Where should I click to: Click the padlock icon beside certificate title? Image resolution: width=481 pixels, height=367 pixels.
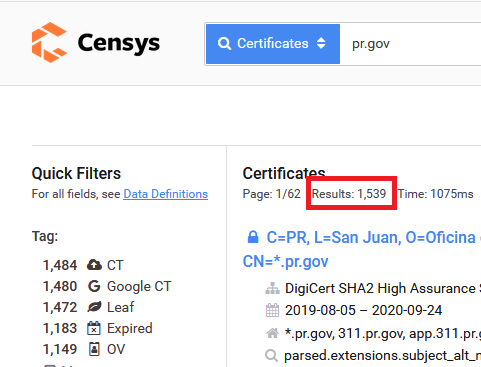pyautogui.click(x=253, y=237)
